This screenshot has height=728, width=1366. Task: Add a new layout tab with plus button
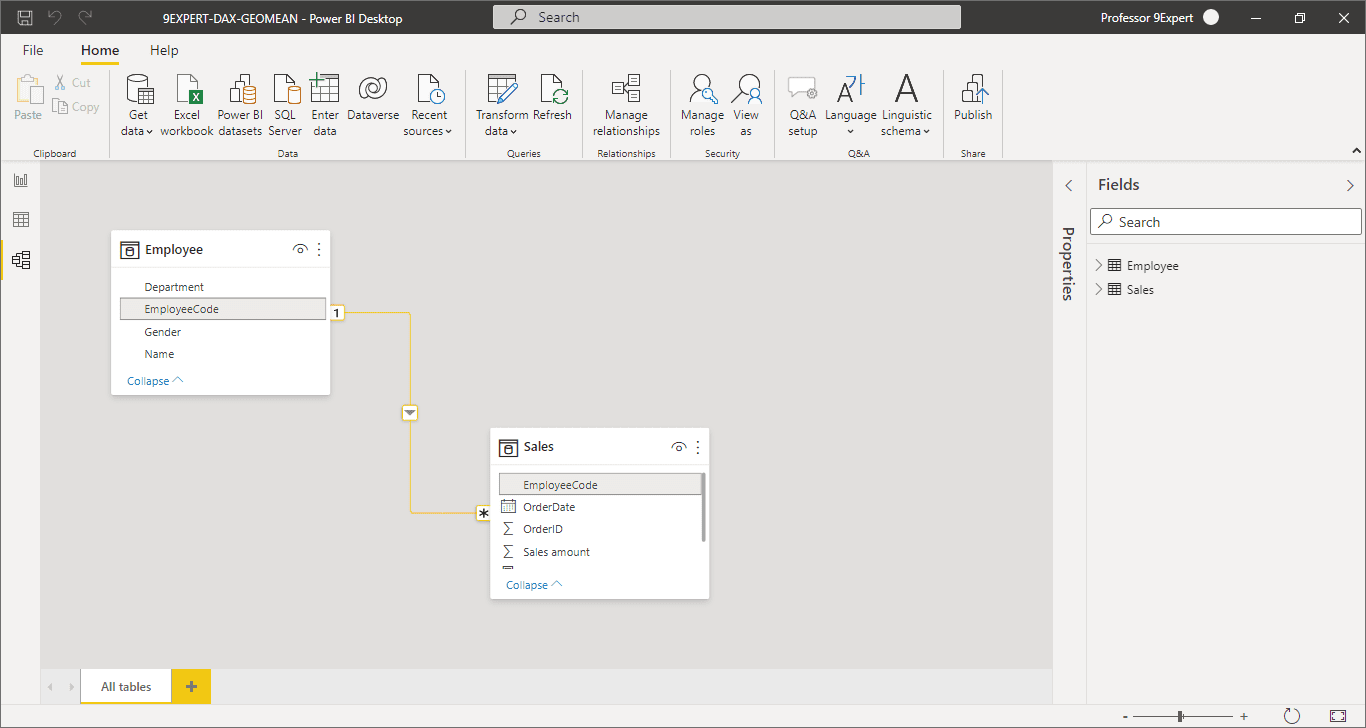pyautogui.click(x=191, y=686)
